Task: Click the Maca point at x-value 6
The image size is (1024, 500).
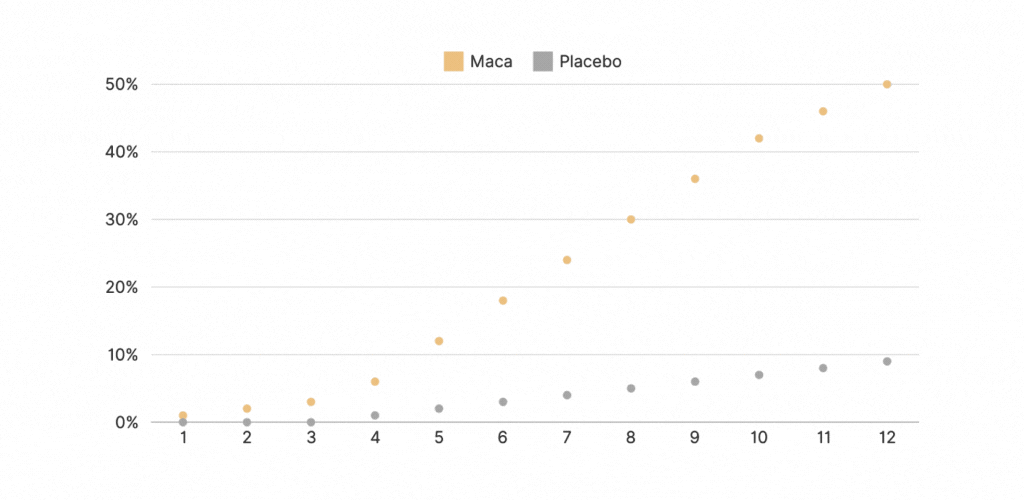Action: coord(503,300)
